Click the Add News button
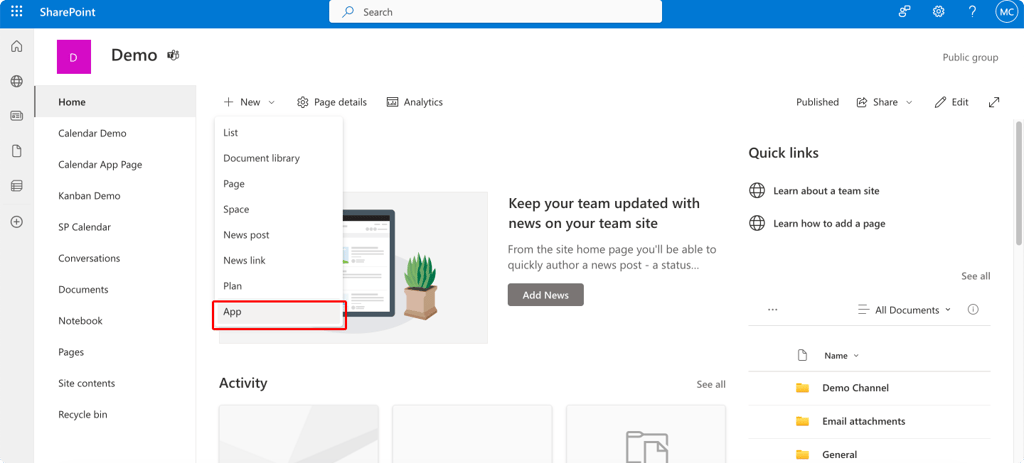Screen dimensions: 1024x463 (545, 295)
